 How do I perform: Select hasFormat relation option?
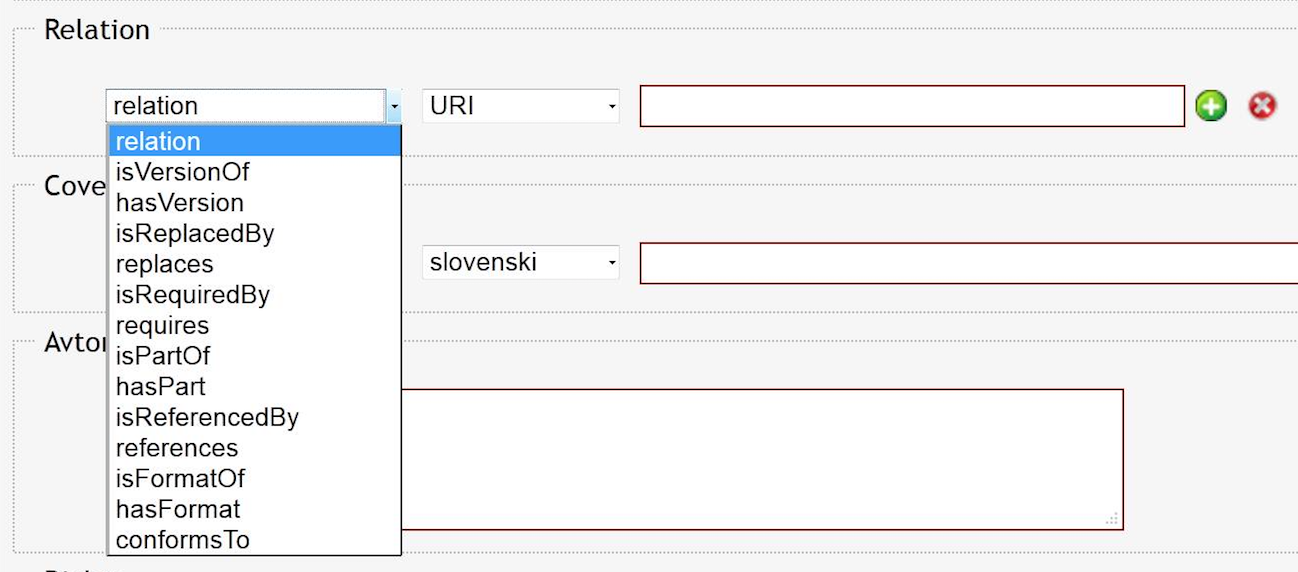[178, 509]
